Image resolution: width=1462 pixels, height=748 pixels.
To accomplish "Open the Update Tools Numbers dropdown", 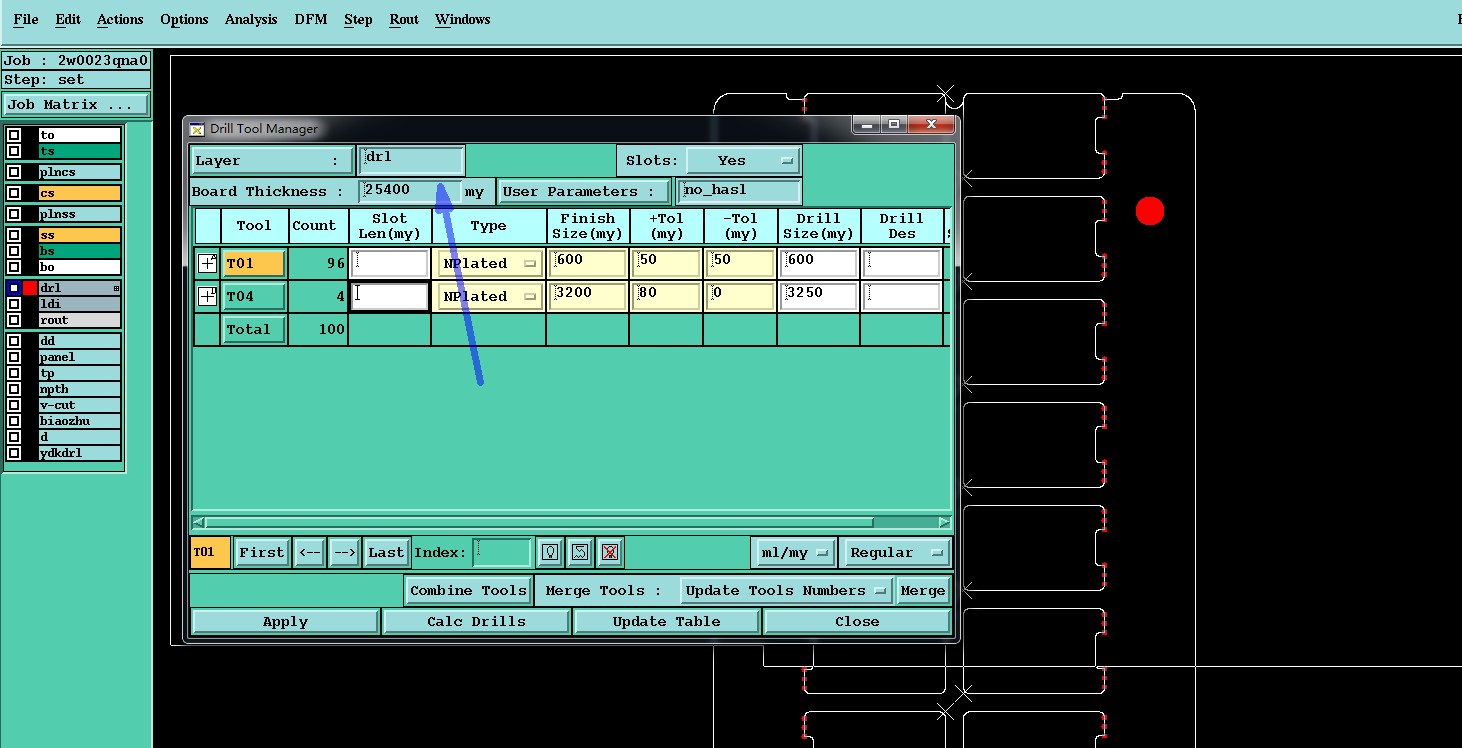I will tap(786, 590).
